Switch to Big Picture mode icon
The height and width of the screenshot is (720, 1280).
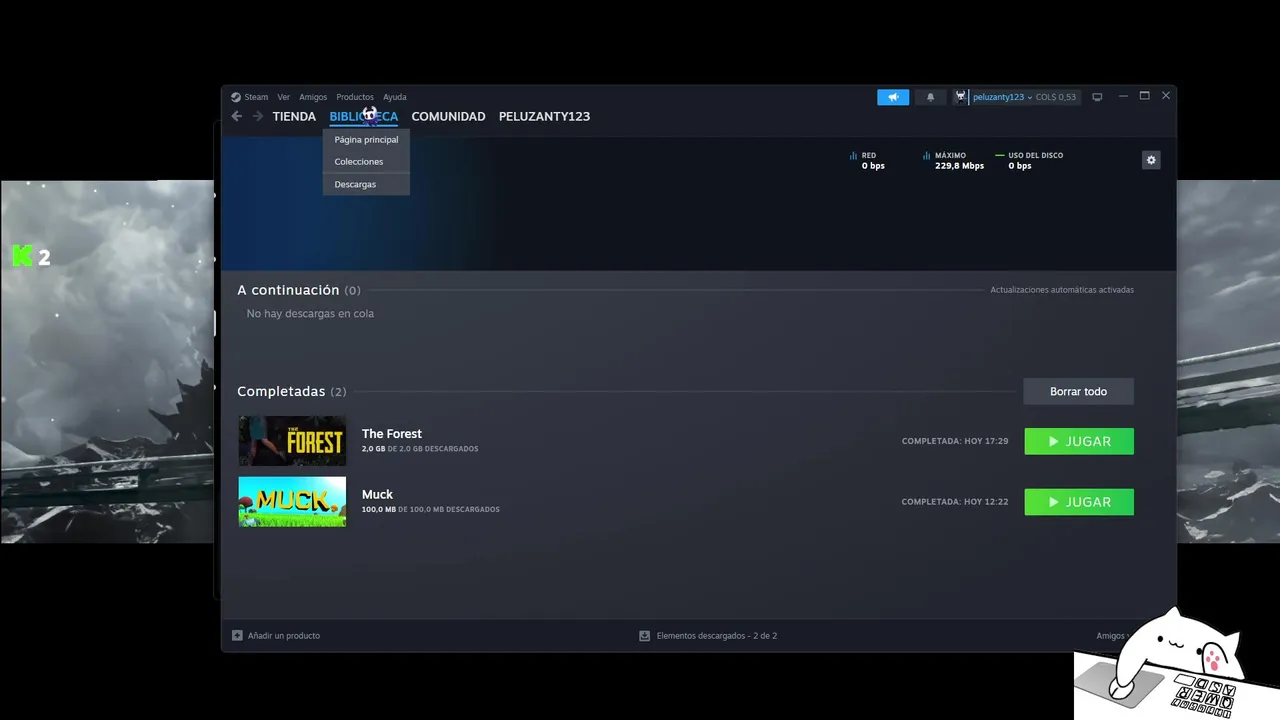click(x=1097, y=97)
